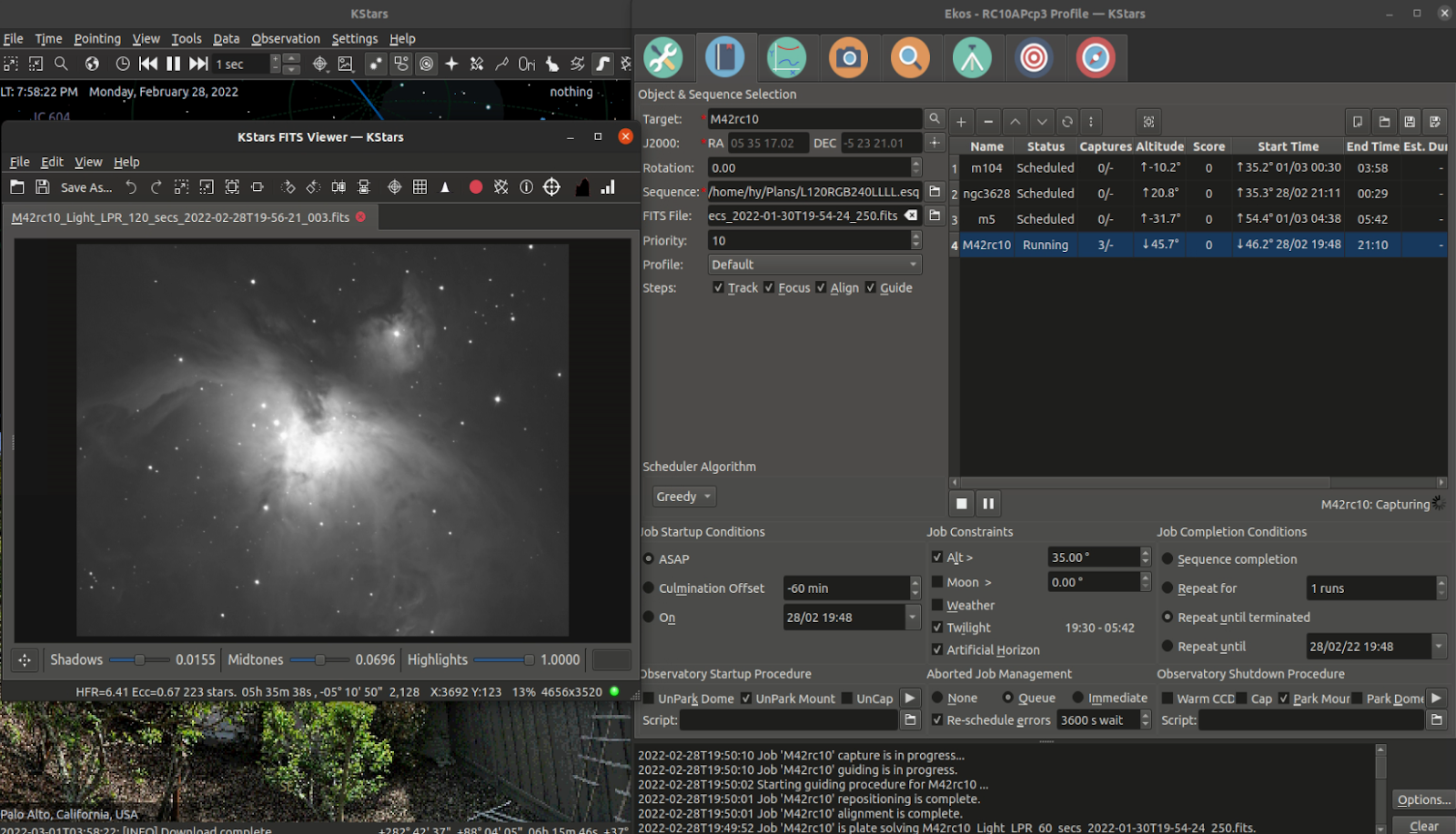Screen dimensions: 1456x834
Task: Click the Repeat for runs stepper
Action: click(x=1441, y=588)
